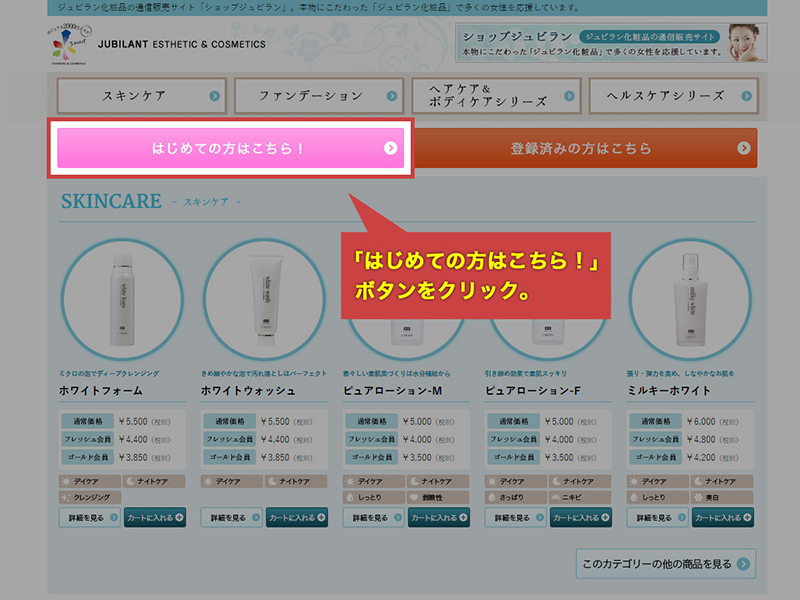
Task: Click the ナイトケア tag on ホワイトウォッシュ
Action: pos(296,481)
